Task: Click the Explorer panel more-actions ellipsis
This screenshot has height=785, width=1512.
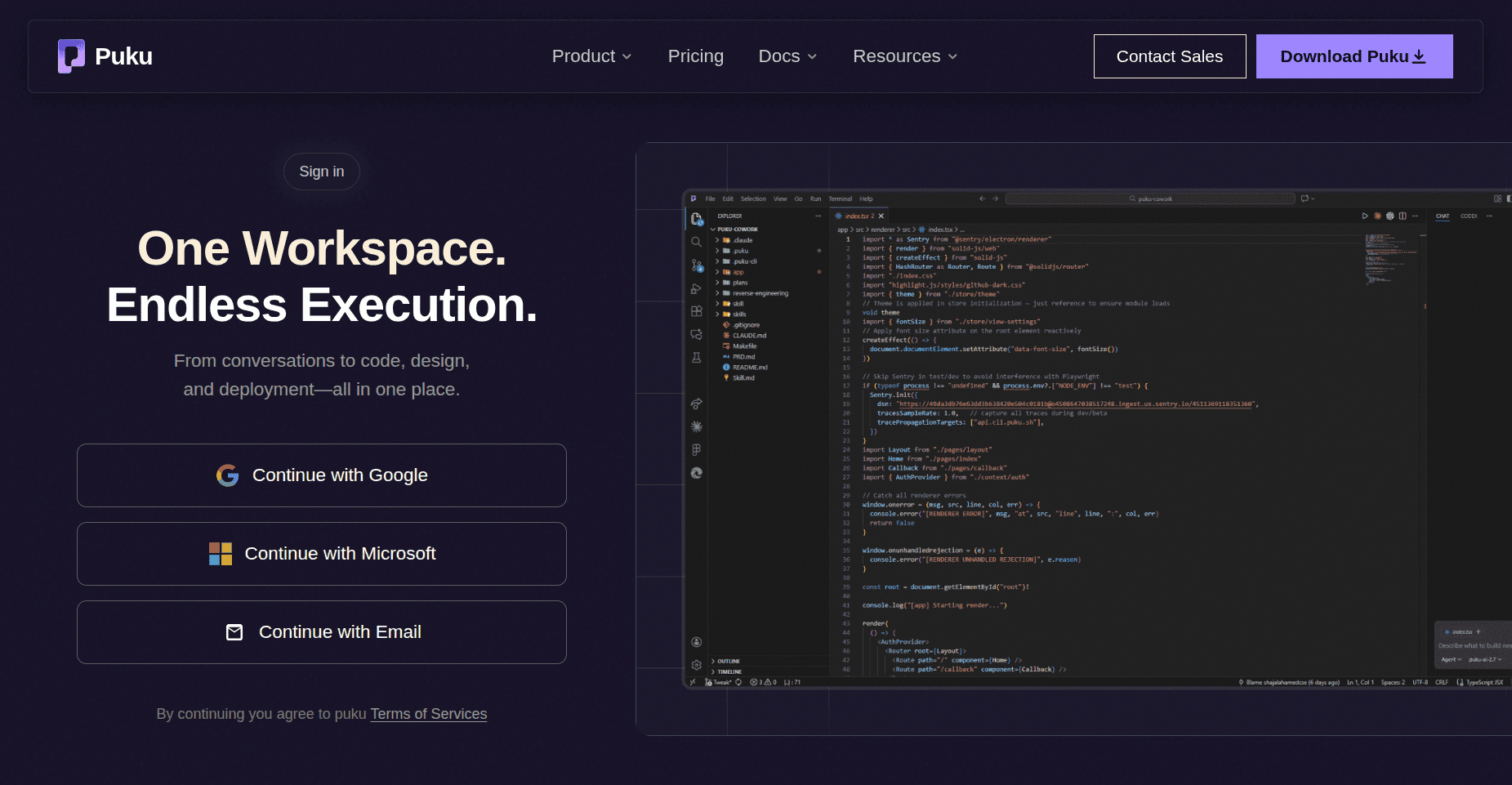Action: pyautogui.click(x=818, y=216)
